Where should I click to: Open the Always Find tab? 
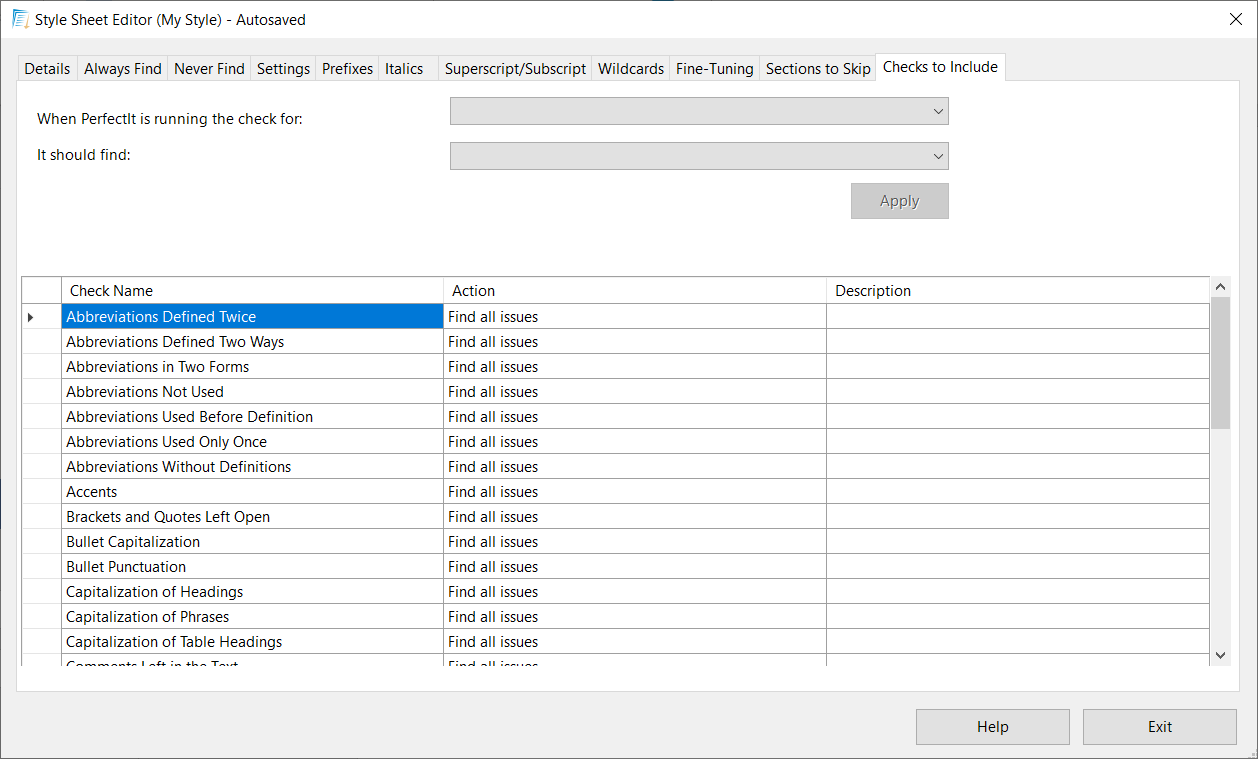tap(122, 69)
